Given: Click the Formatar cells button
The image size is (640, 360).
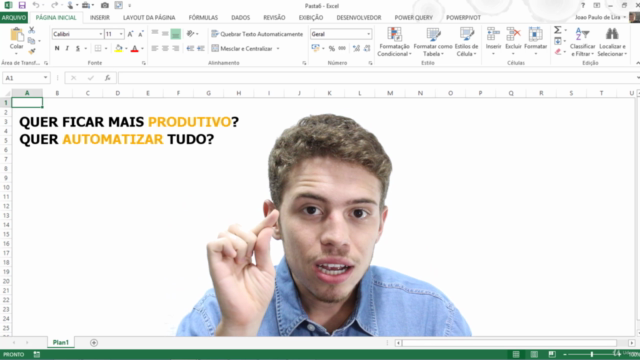Looking at the screenshot, I should tap(536, 42).
